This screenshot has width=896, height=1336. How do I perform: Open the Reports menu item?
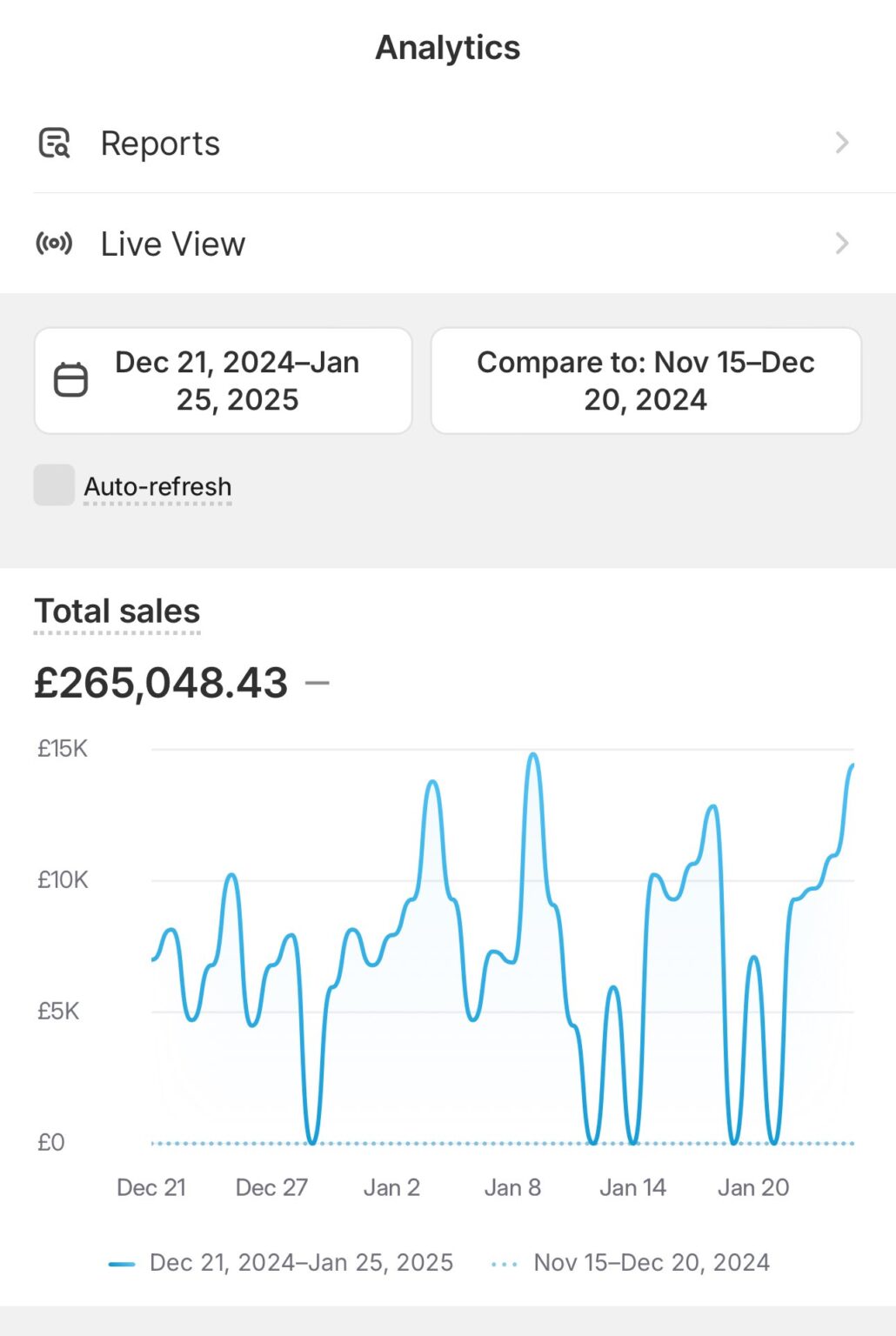click(x=161, y=144)
